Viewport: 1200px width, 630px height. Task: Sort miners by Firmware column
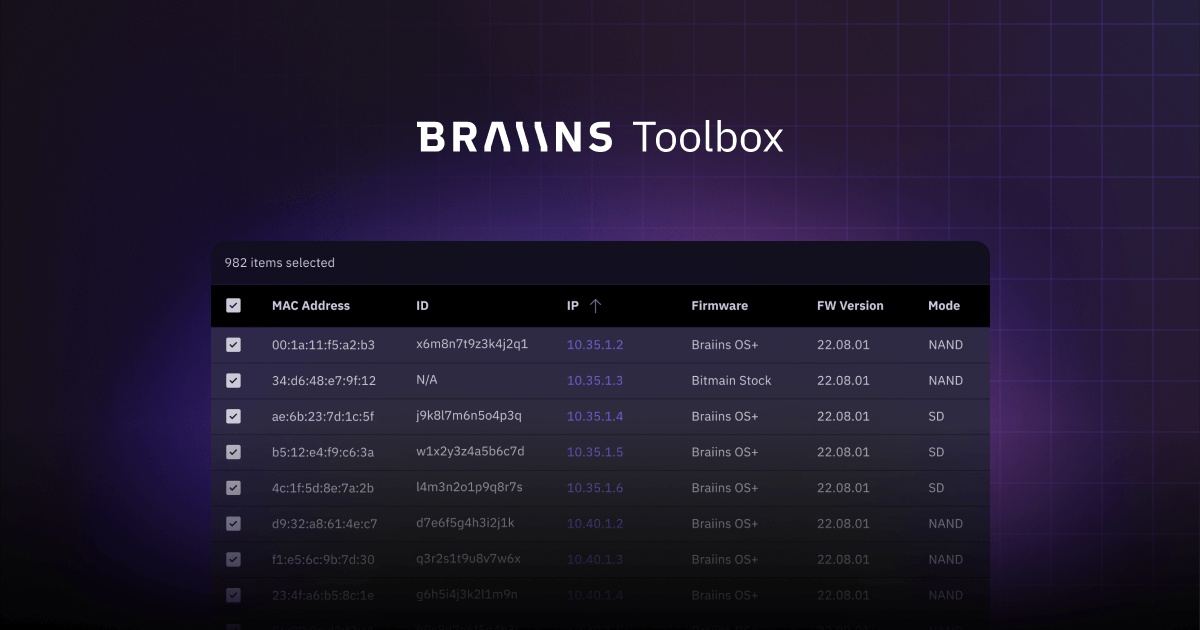coord(718,305)
